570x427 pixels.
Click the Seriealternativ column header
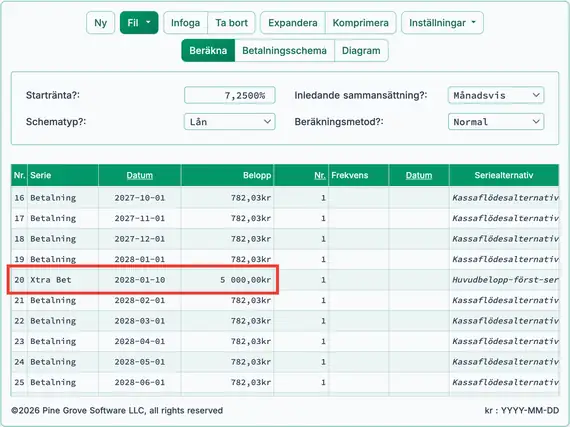point(504,176)
